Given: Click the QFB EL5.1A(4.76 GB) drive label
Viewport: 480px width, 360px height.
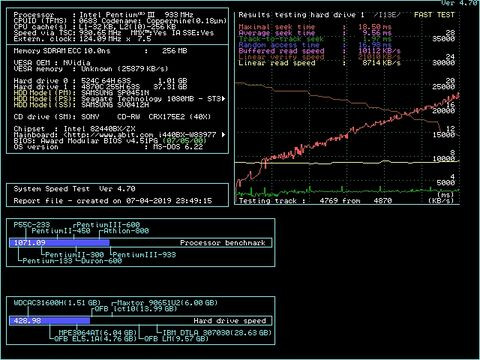Looking at the screenshot, I should pyautogui.click(x=95, y=339).
